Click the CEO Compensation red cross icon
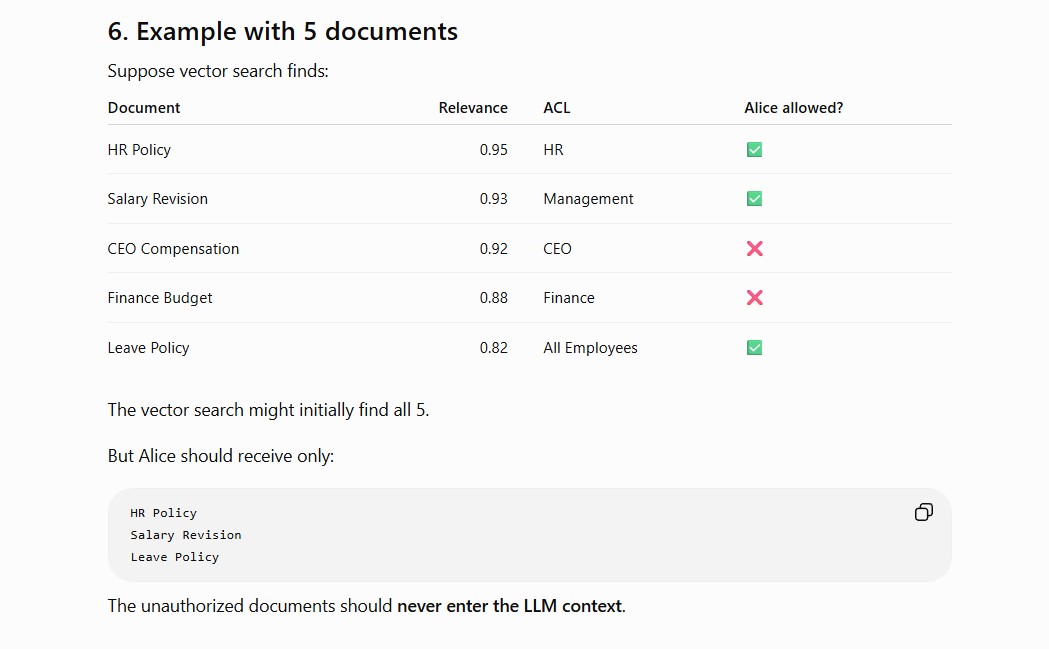Viewport: 1049px width, 649px height. click(x=754, y=249)
